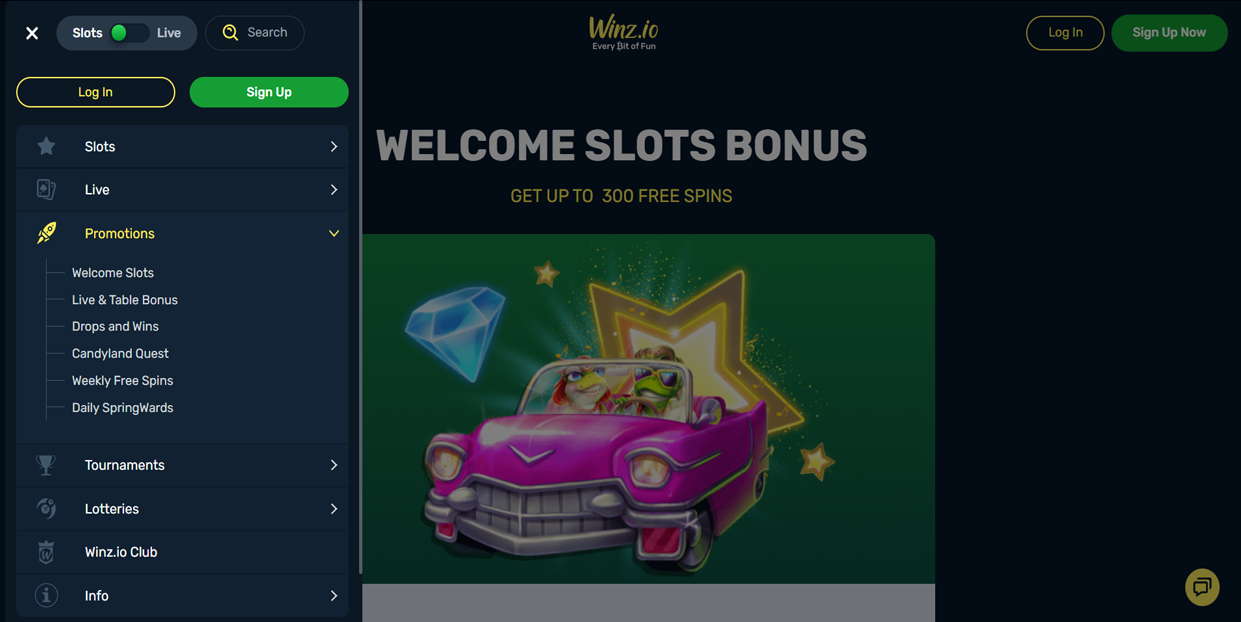The image size is (1241, 622).
Task: Click the Lotteries icon
Action: pyautogui.click(x=46, y=508)
